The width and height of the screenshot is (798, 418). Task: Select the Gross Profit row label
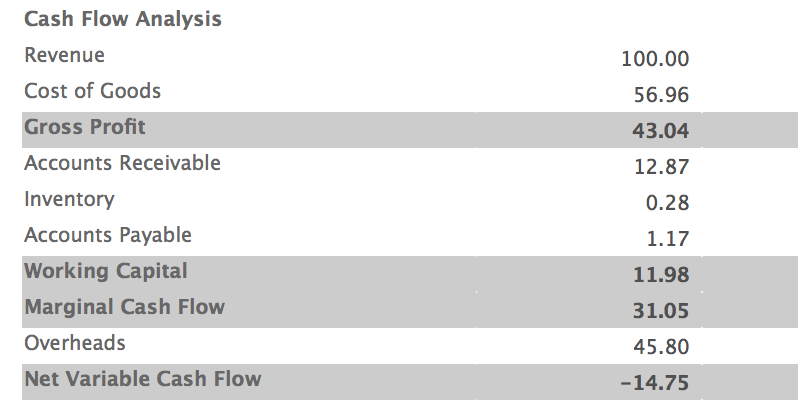tap(85, 127)
